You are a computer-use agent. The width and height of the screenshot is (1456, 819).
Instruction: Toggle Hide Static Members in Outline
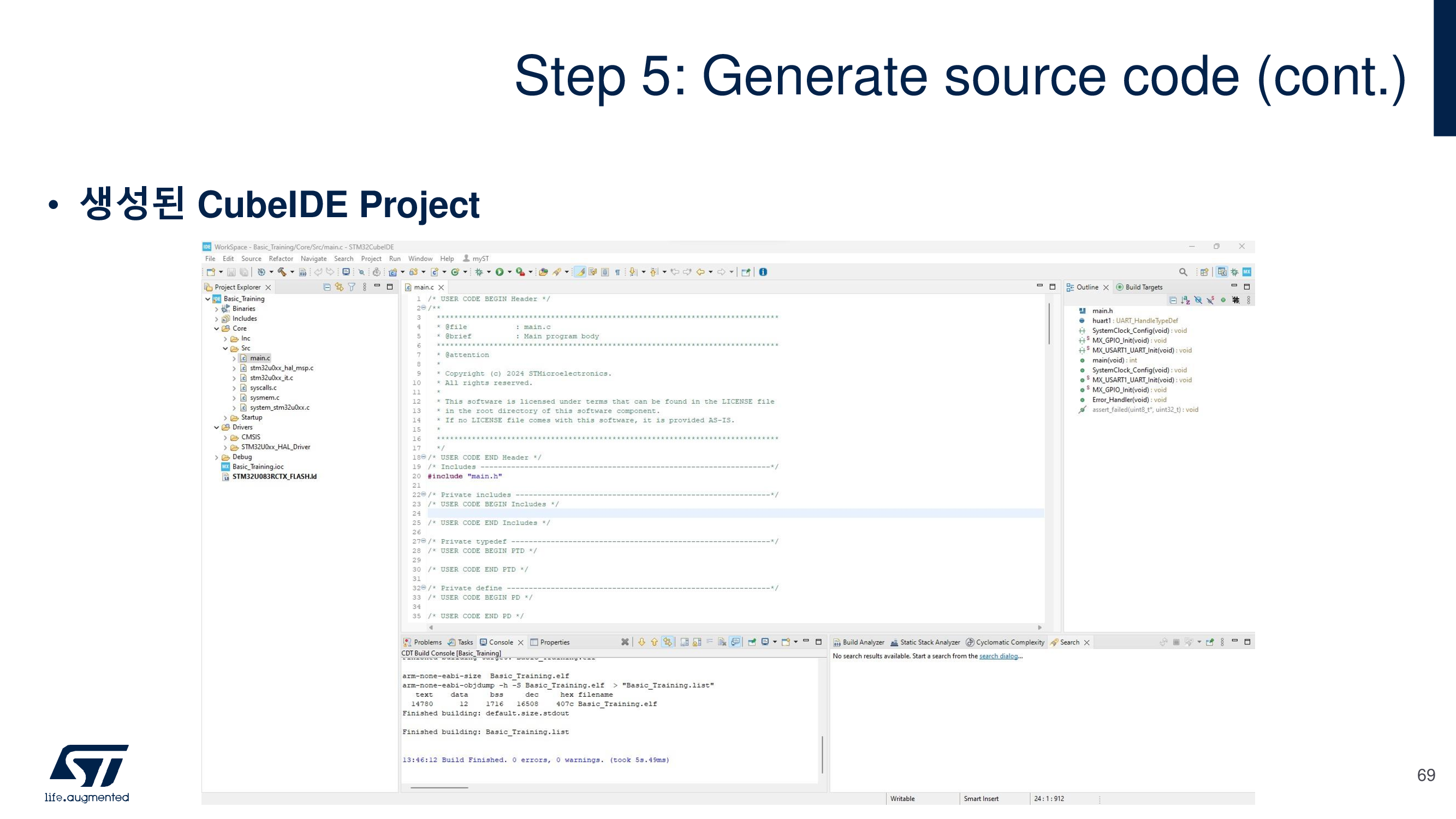pyautogui.click(x=1210, y=300)
